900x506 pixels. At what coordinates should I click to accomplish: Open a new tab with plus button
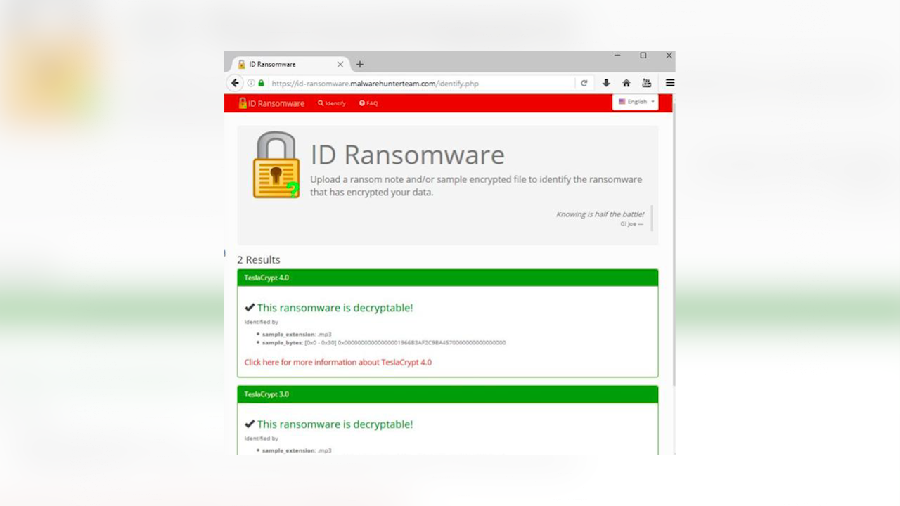[360, 64]
